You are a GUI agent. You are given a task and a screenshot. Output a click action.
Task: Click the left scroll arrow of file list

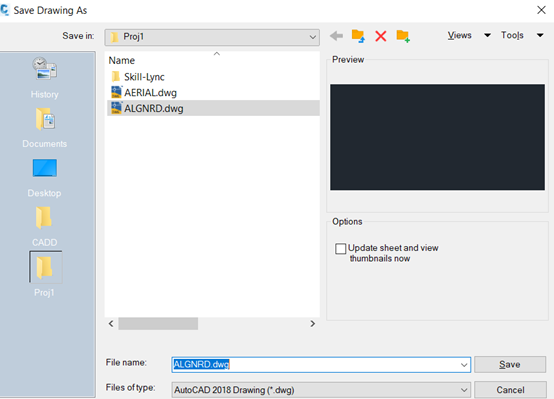111,323
